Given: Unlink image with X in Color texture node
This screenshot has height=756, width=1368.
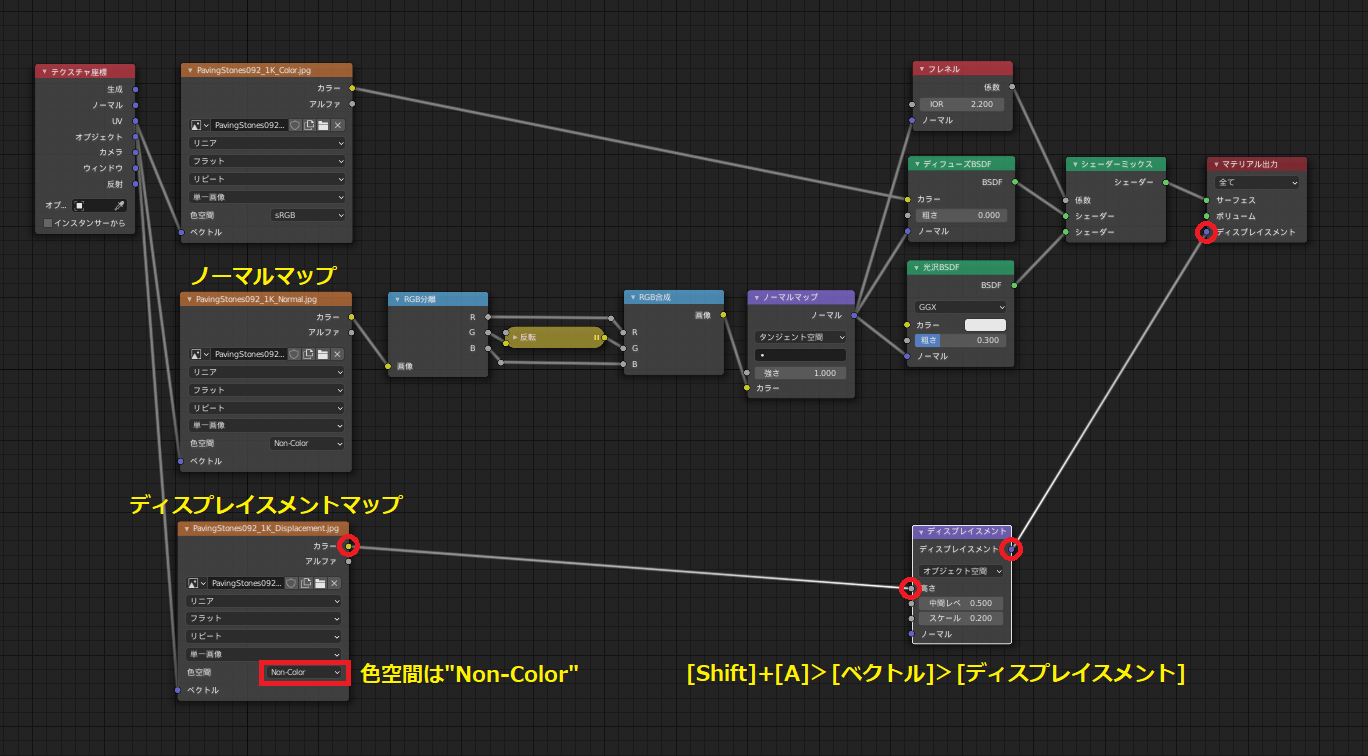Looking at the screenshot, I should click(x=338, y=125).
